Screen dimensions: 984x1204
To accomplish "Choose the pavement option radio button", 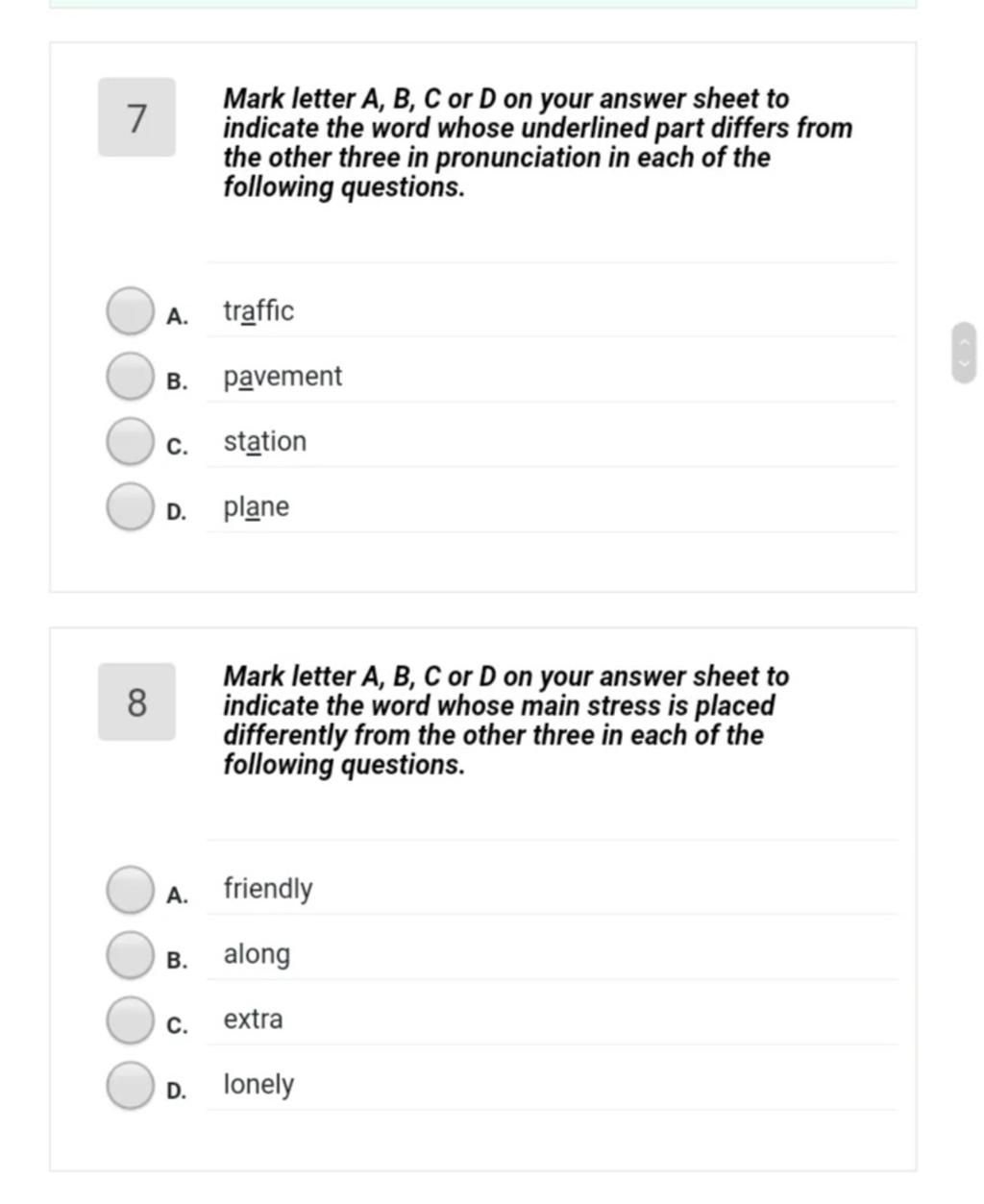I will (129, 377).
